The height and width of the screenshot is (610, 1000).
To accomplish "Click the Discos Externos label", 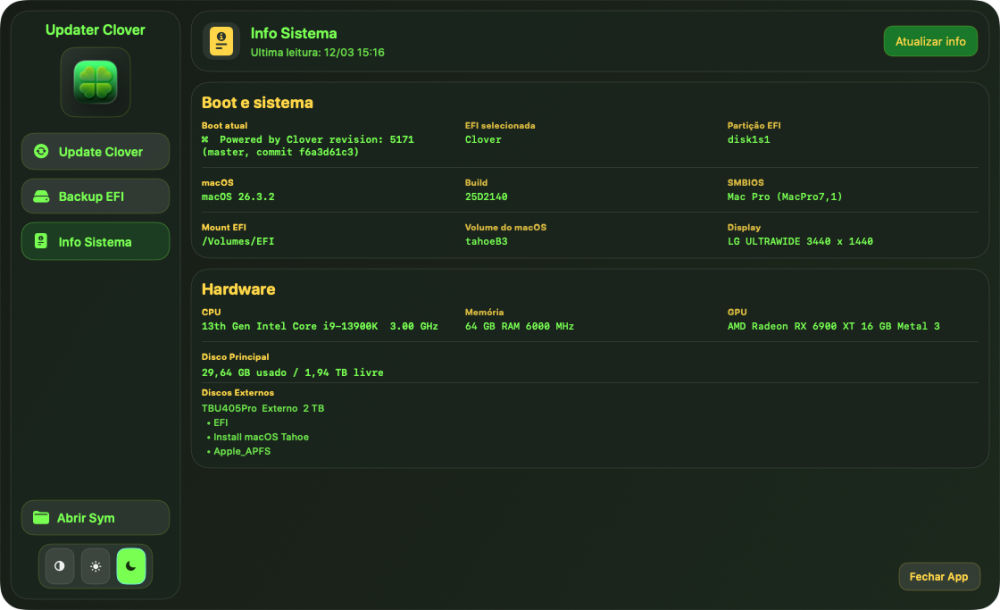I will 238,392.
